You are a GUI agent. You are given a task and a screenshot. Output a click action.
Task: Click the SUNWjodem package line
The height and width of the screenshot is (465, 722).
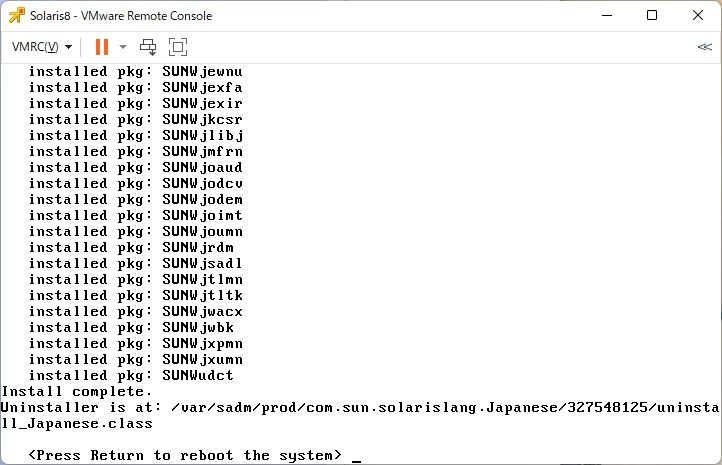[135, 199]
